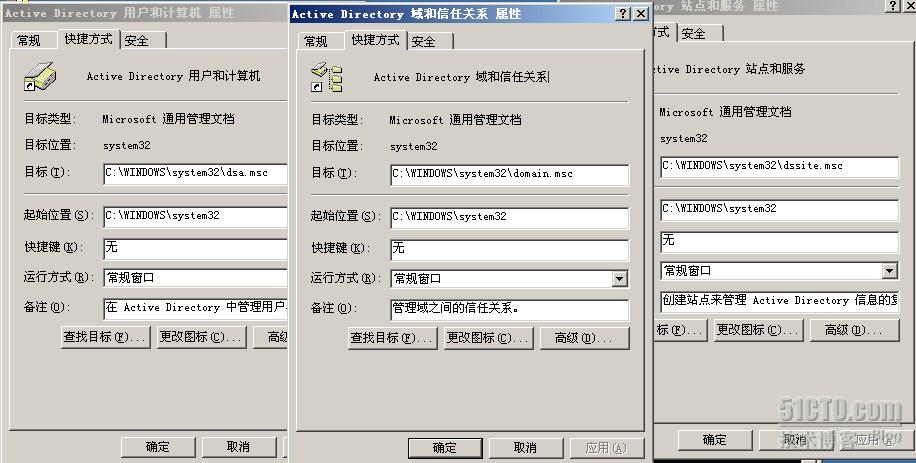The image size is (916, 463).
Task: Click Microsoft 通用管理文档 text in Domains and Trusts dialog
Action: click(x=455, y=120)
